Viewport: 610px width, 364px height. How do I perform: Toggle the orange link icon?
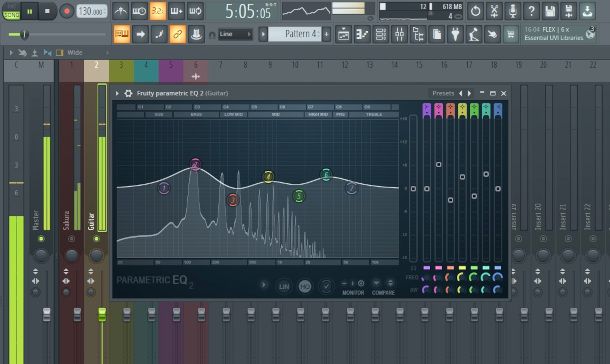coord(177,34)
